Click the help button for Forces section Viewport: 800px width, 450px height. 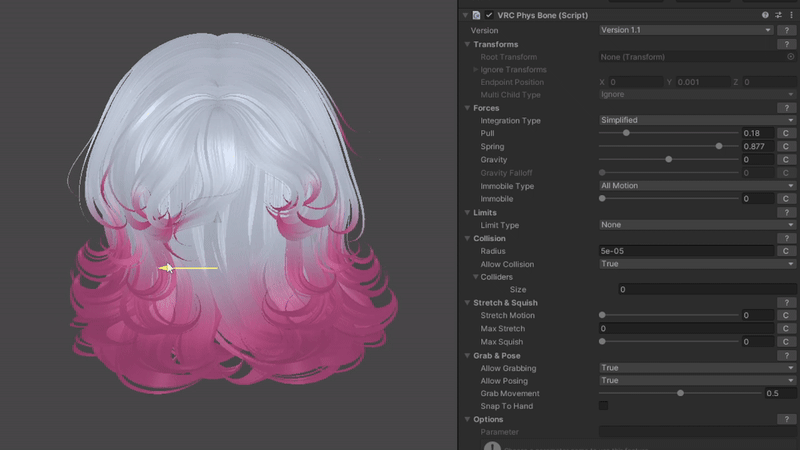786,108
